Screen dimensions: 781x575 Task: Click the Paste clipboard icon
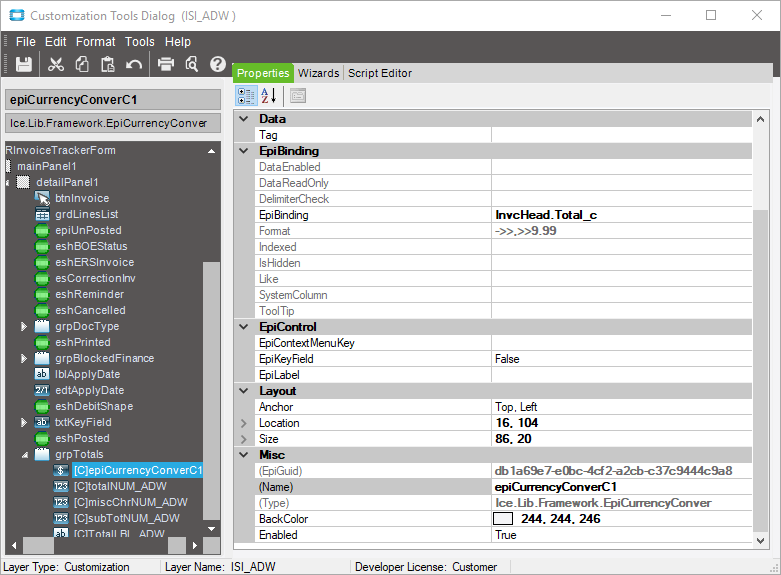[107, 64]
